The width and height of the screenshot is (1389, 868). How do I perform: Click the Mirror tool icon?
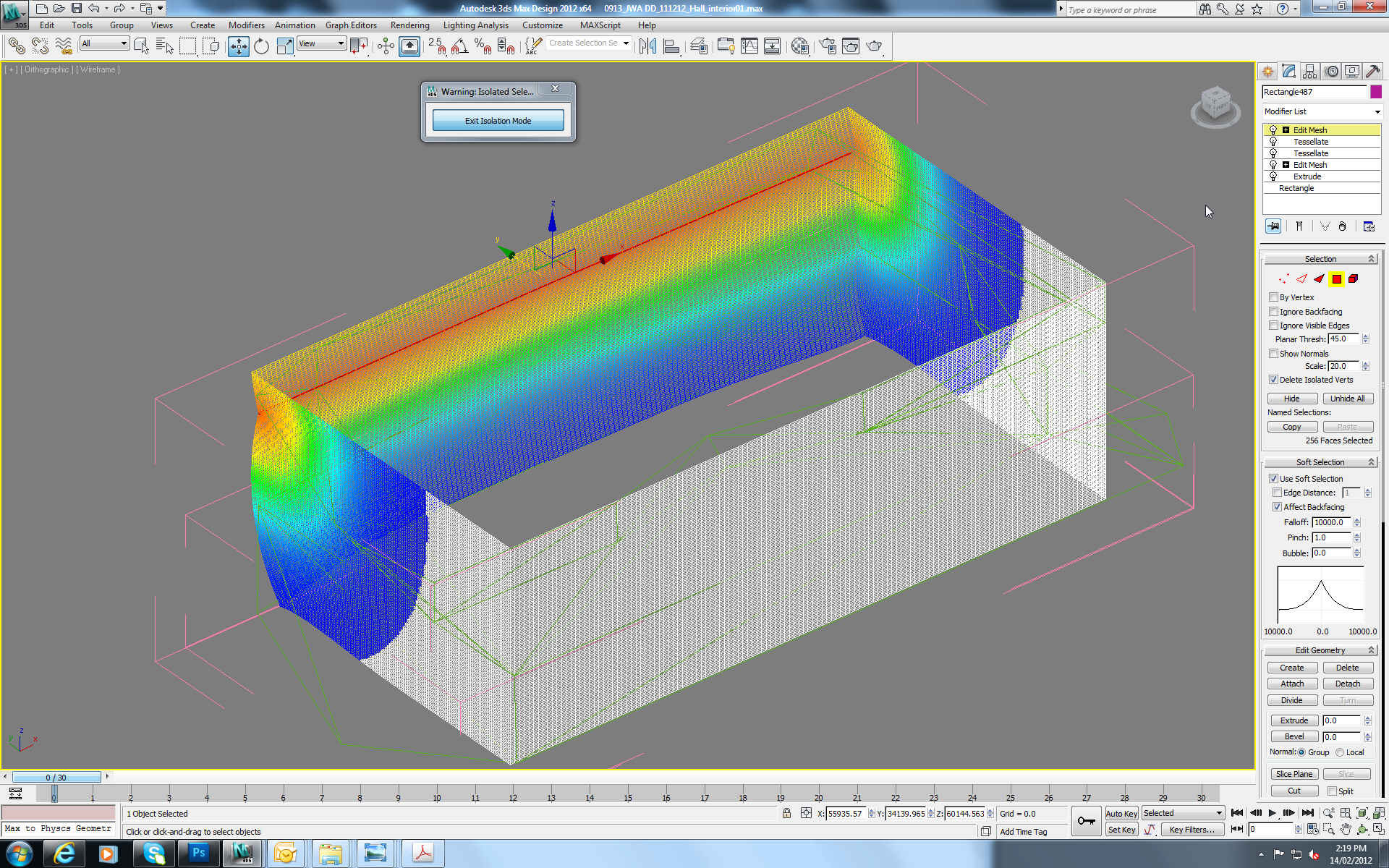647,46
